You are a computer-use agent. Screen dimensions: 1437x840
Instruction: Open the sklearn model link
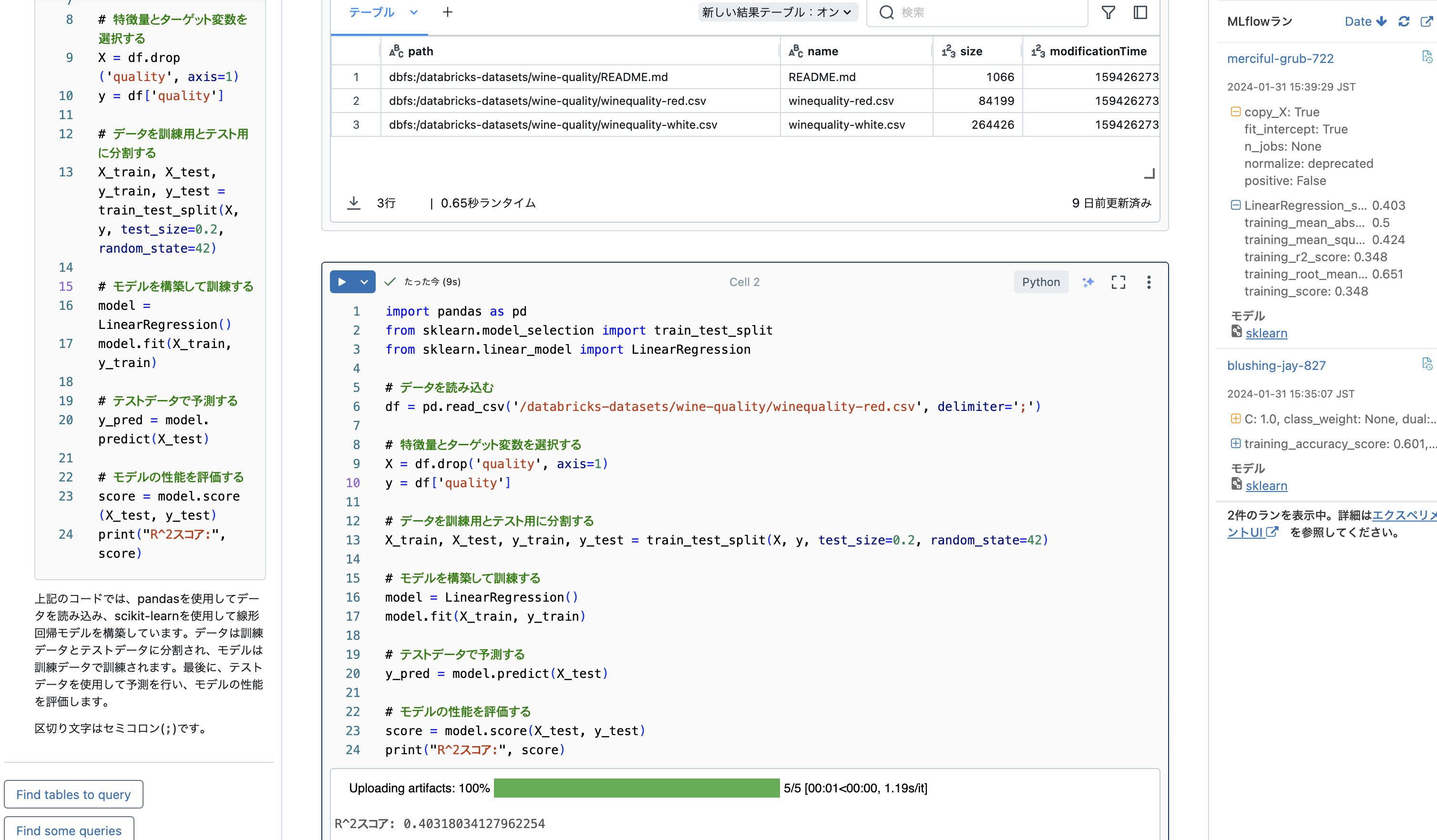1267,333
